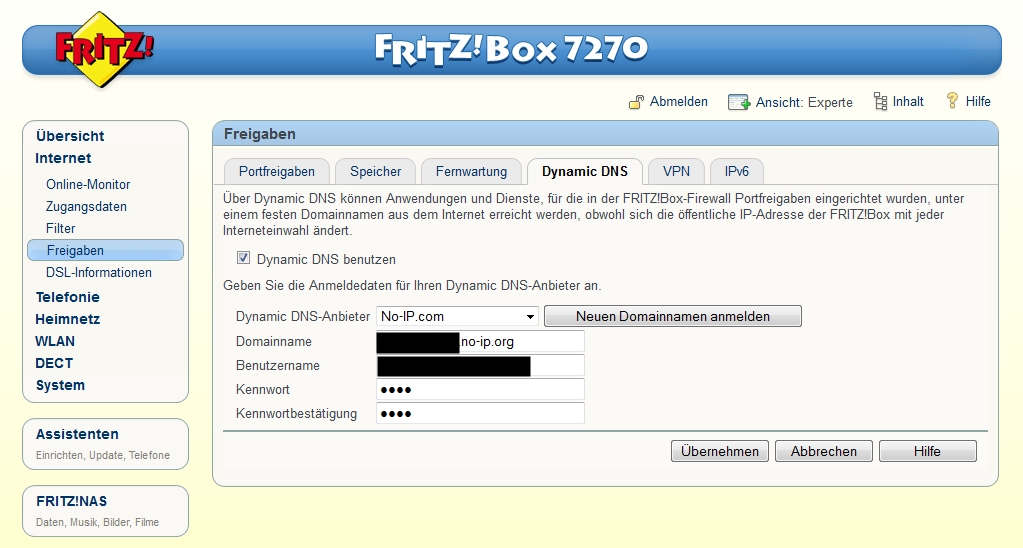Image resolution: width=1023 pixels, height=548 pixels.
Task: Switch to the Speicher tab
Action: click(x=375, y=172)
